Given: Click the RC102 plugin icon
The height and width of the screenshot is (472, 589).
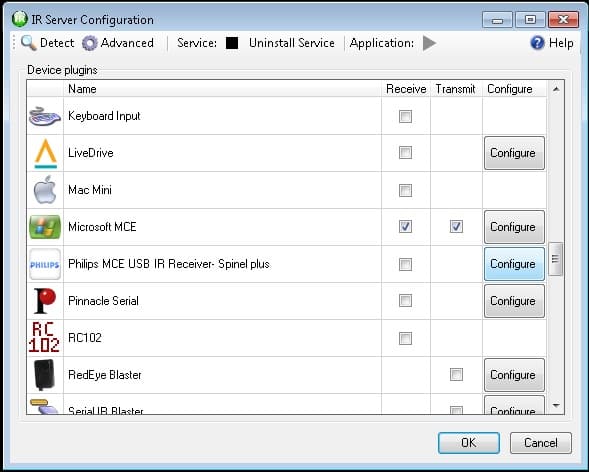Looking at the screenshot, I should [x=44, y=337].
